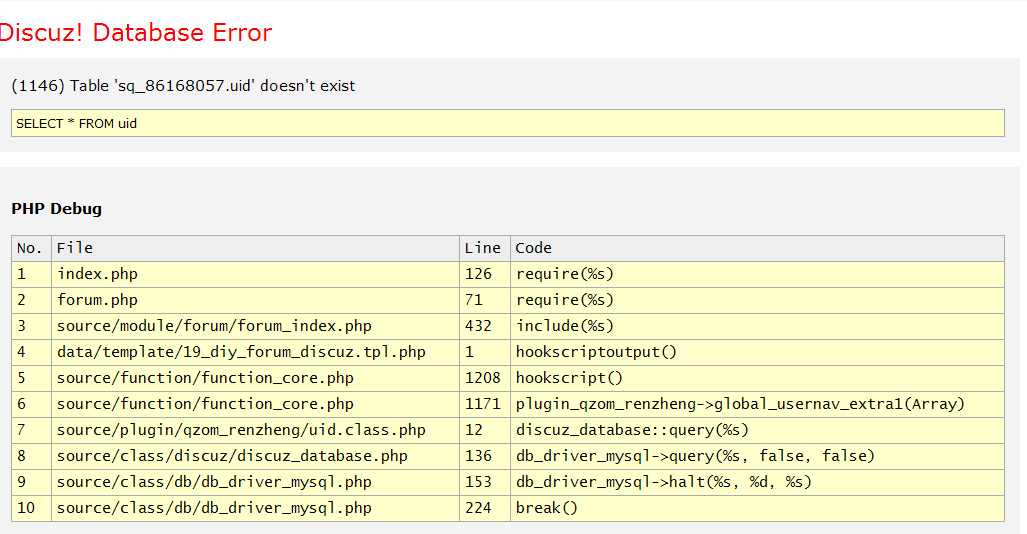Select 'discuz_database::query(%s)' code cell
The image size is (1027, 534).
pos(757,430)
